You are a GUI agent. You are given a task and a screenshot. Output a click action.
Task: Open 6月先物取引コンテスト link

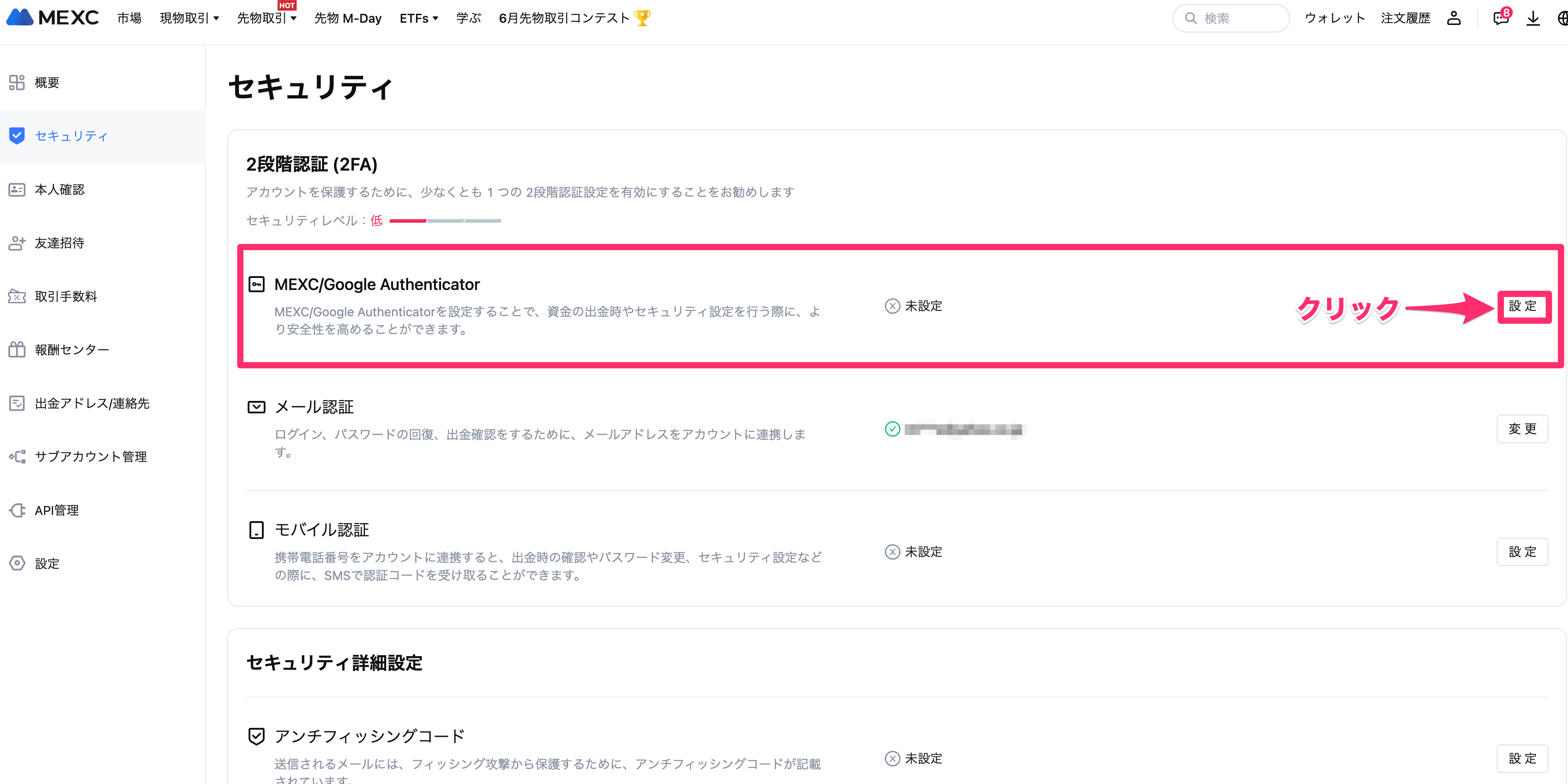point(564,18)
